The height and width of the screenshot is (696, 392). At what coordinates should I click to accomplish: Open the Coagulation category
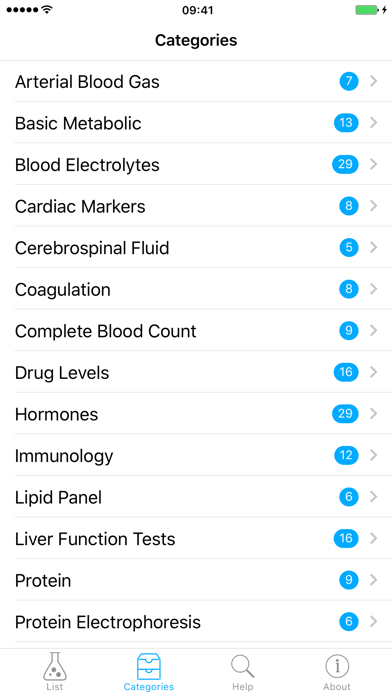(196, 289)
